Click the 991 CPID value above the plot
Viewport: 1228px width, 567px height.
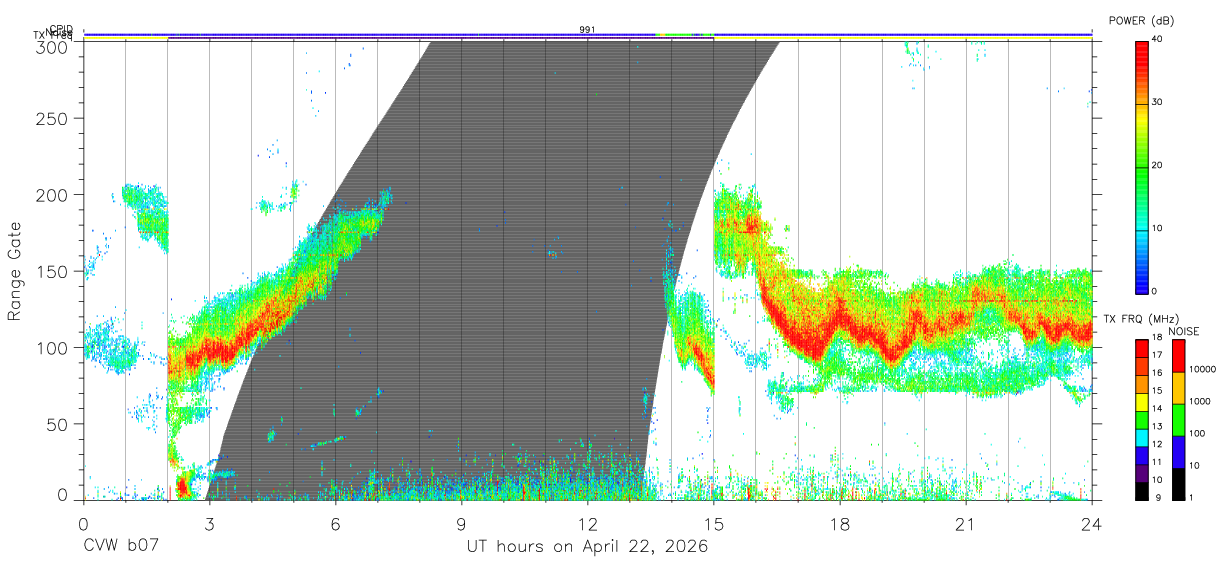[x=587, y=30]
